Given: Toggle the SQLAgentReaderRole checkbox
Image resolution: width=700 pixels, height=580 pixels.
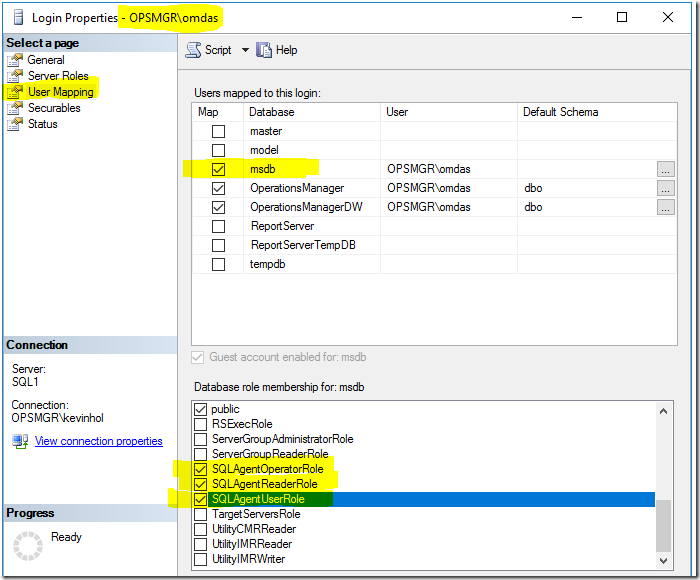Looking at the screenshot, I should click(200, 484).
